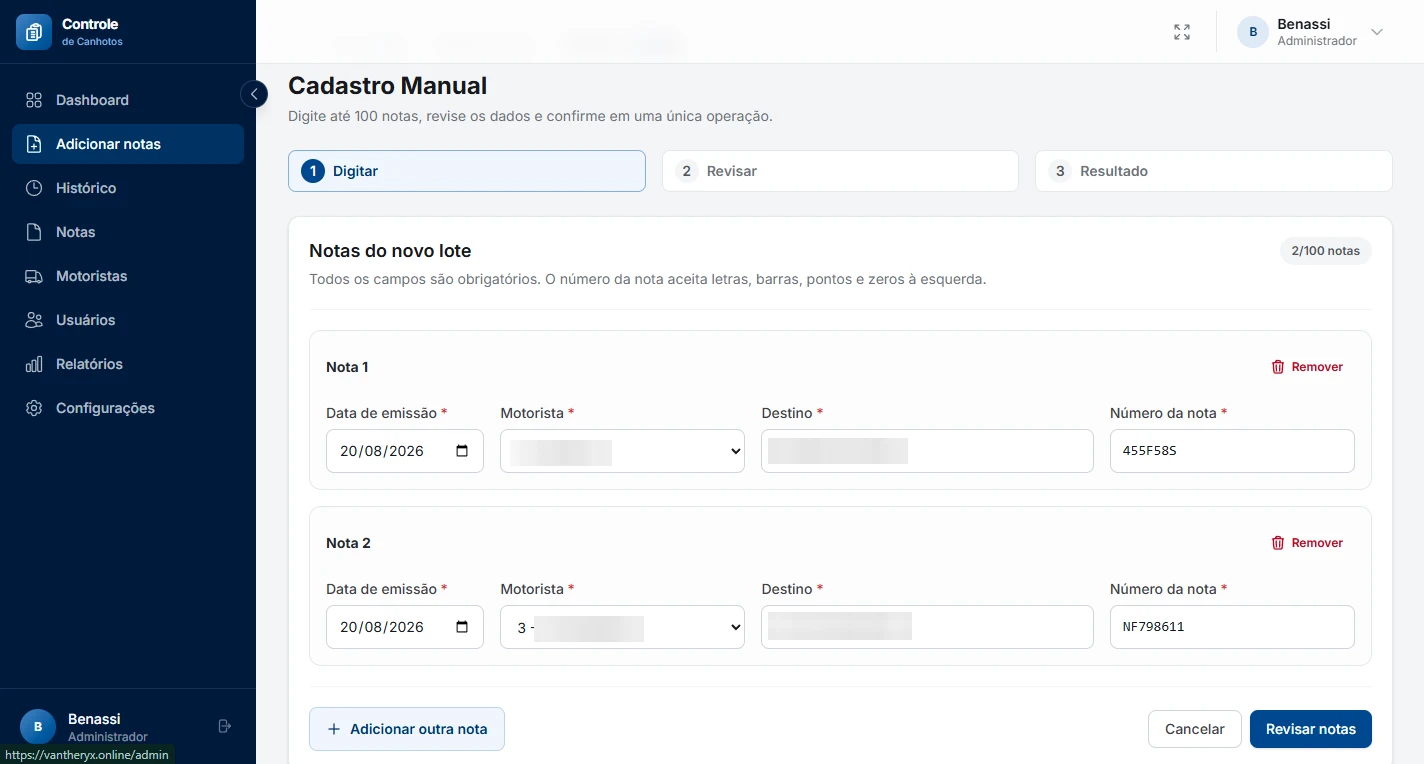Click the Número da nota field showing NF798611

tap(1232, 627)
